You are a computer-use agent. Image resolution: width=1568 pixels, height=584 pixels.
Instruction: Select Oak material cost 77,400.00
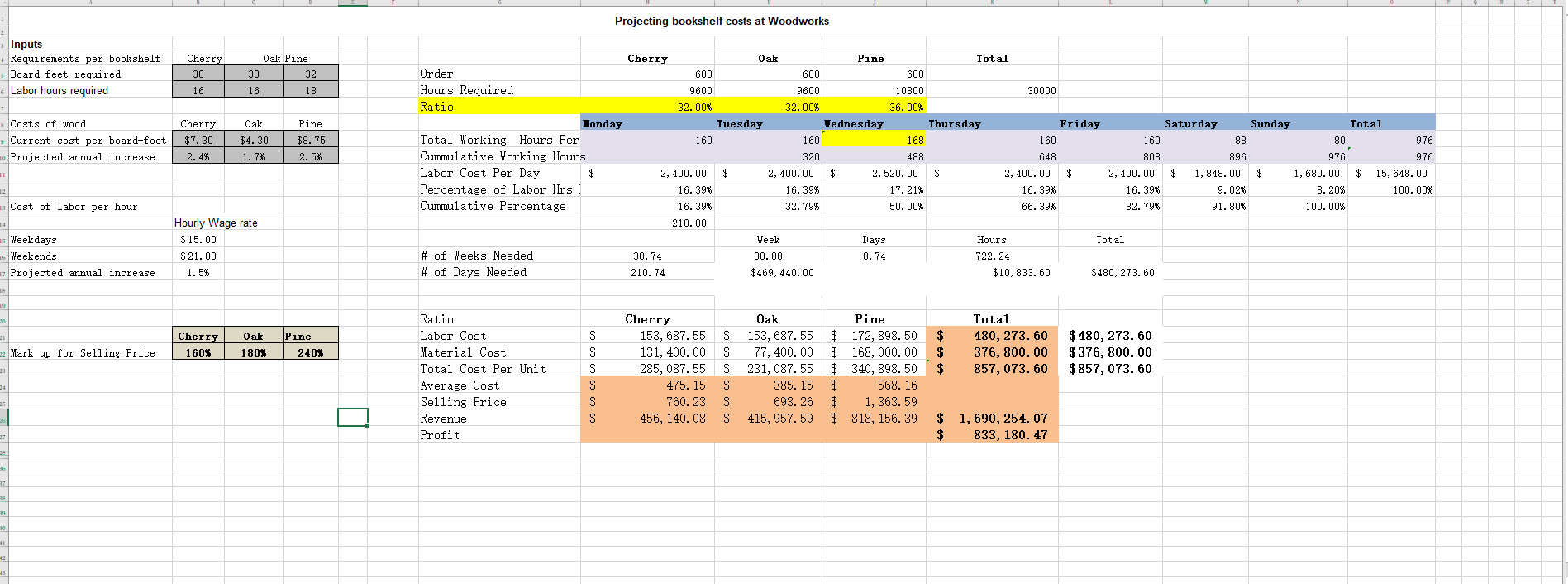tap(769, 352)
